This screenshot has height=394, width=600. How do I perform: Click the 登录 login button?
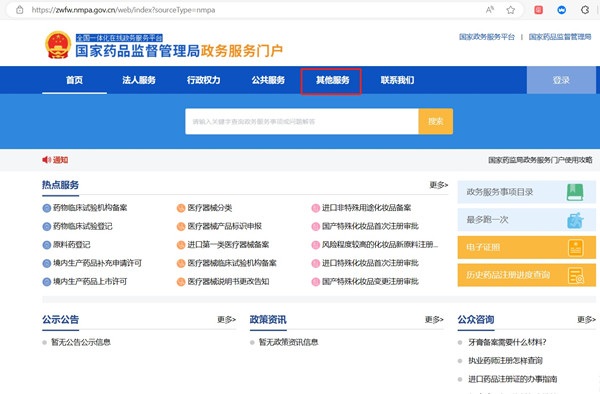click(561, 80)
